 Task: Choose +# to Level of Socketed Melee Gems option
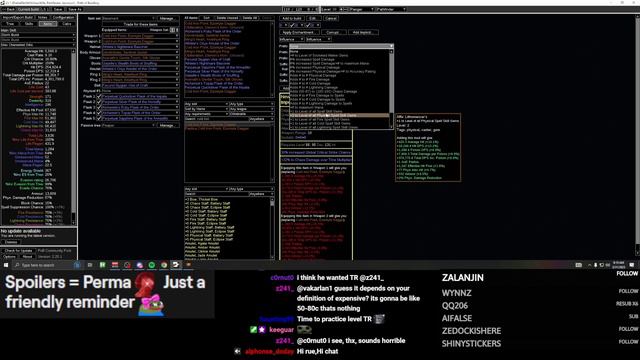coord(340,56)
